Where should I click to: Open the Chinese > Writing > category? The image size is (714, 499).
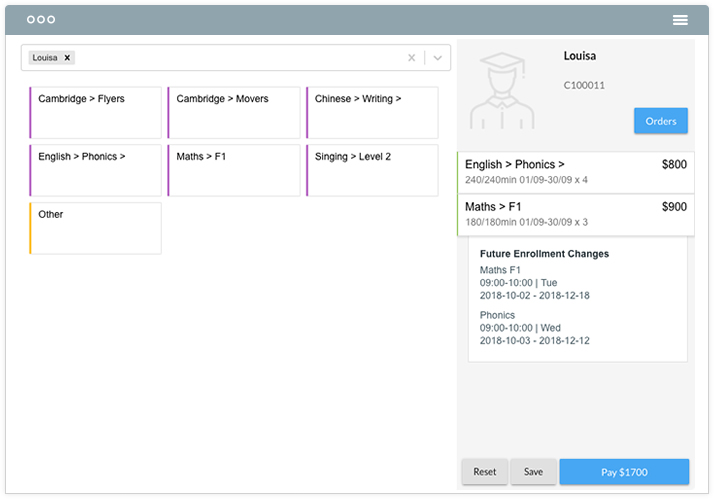point(372,112)
